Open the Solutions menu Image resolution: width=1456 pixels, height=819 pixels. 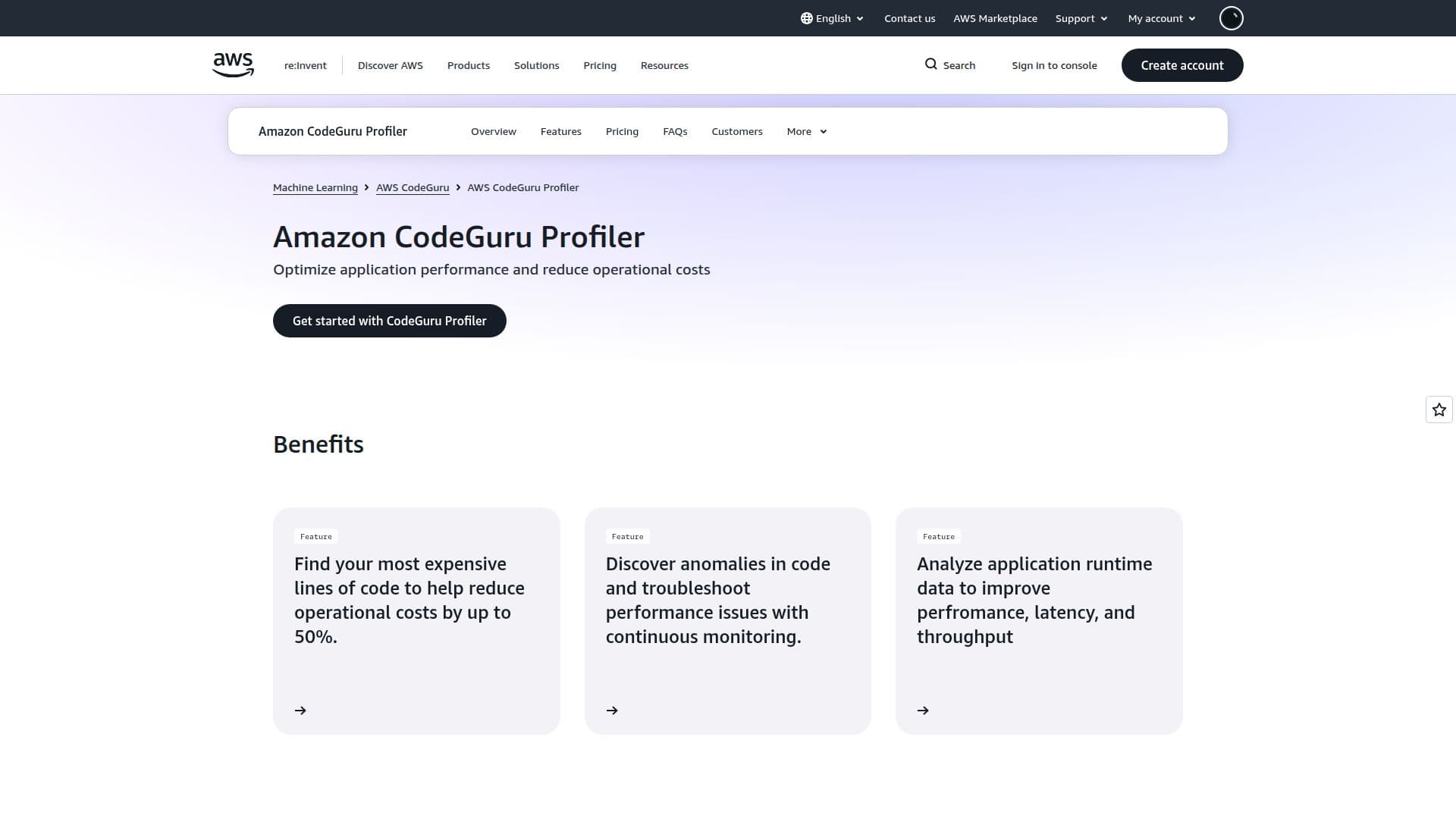point(536,65)
